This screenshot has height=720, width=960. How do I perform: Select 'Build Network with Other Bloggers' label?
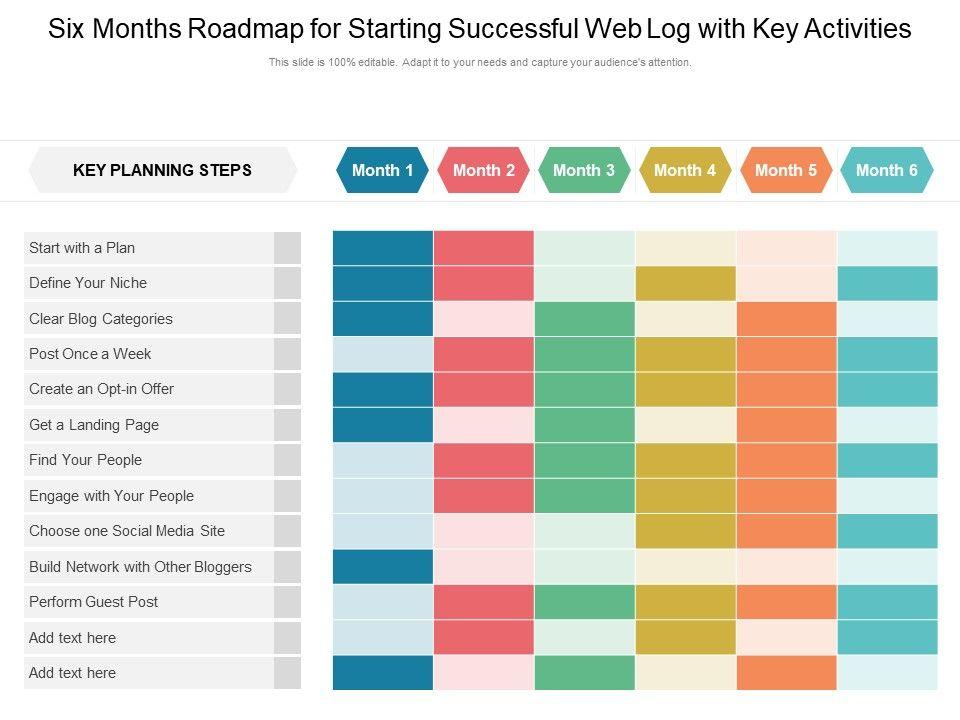pos(140,567)
